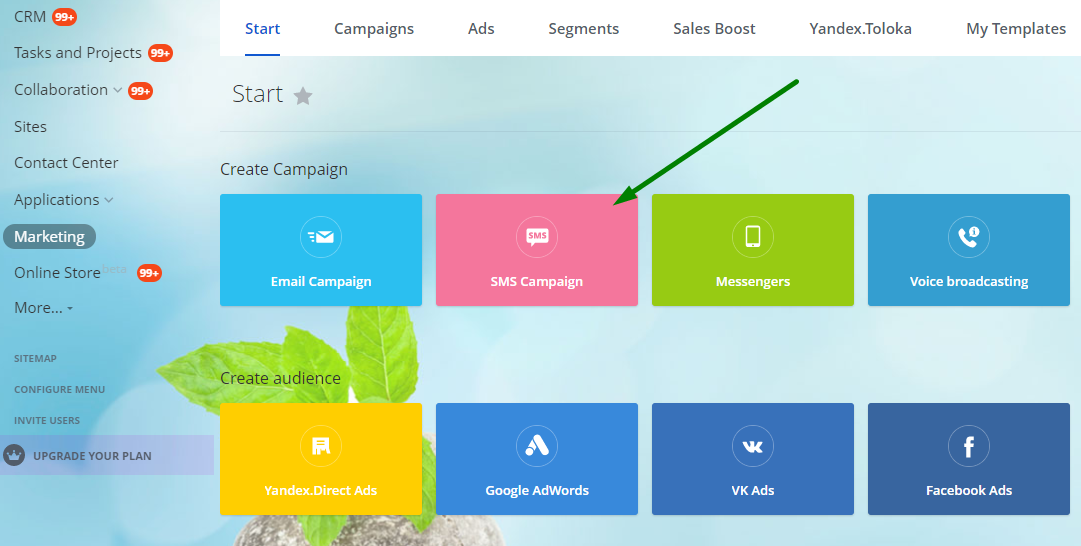This screenshot has width=1081, height=546.
Task: Click the SMS Campaign tile label
Action: [x=537, y=282]
